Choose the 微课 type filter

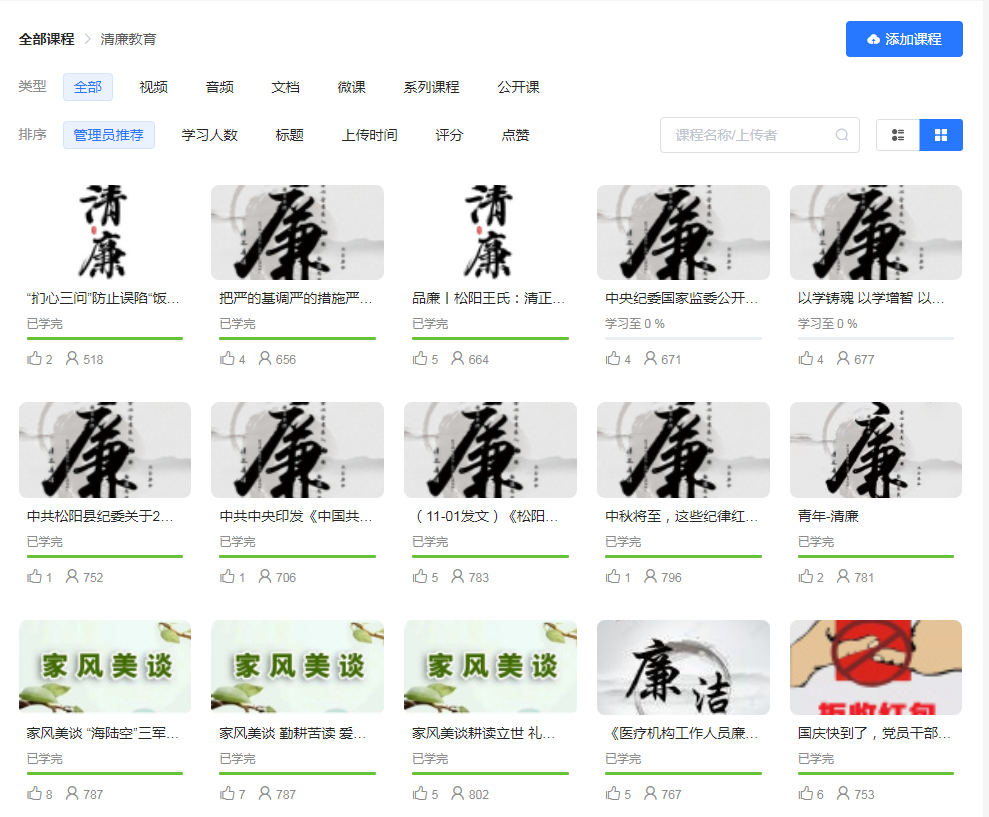tap(351, 87)
